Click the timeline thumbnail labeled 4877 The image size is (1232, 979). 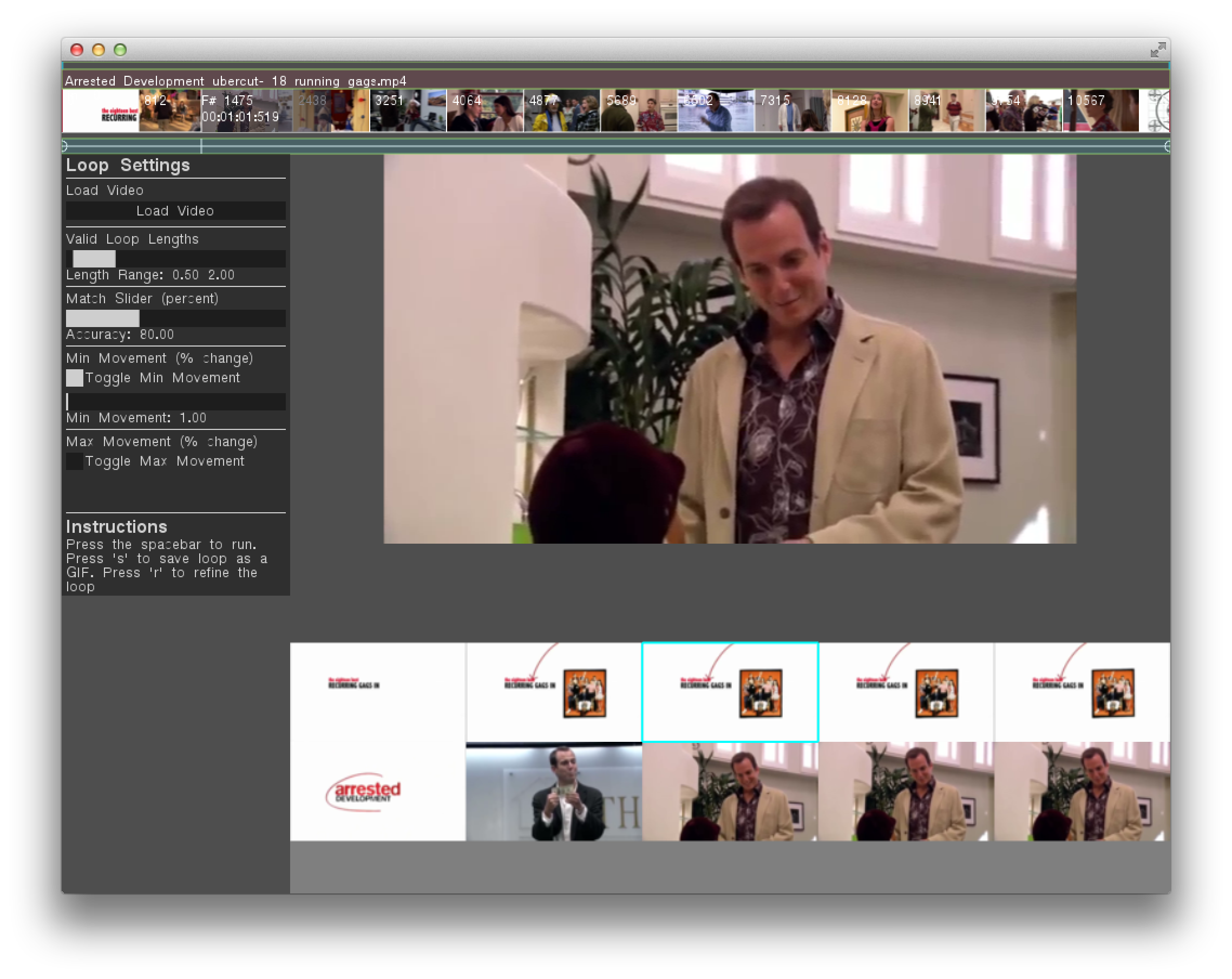562,111
